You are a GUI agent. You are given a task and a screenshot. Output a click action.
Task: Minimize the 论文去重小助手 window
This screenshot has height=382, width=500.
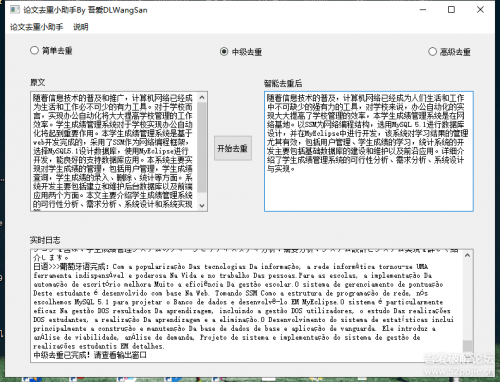tap(423, 10)
